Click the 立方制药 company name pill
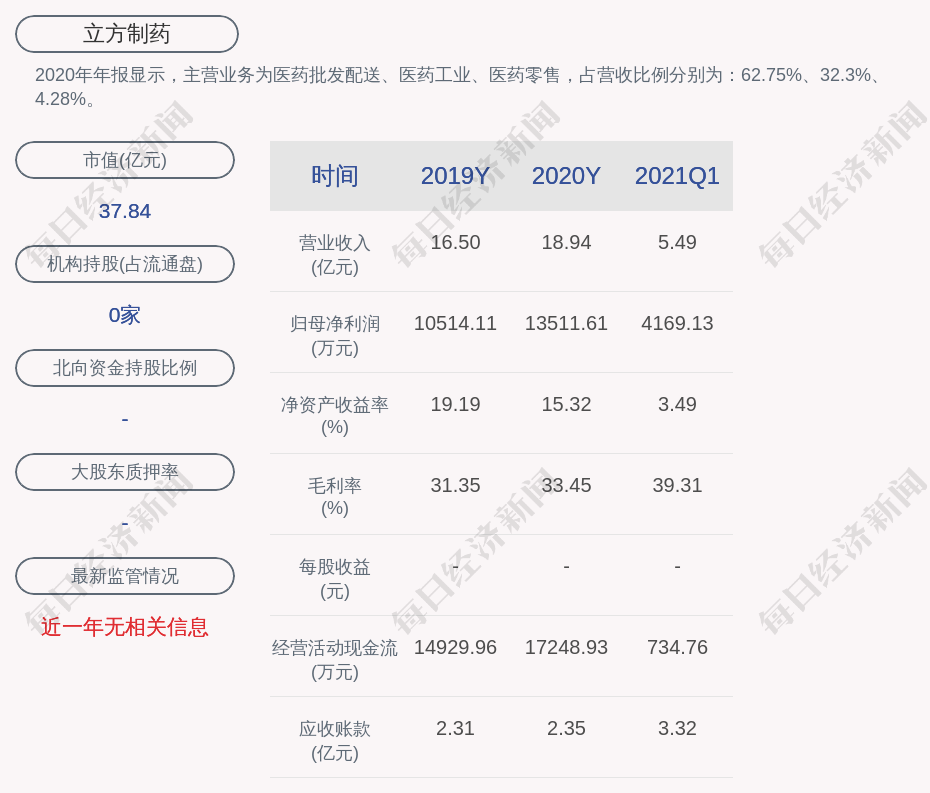Screen dimensions: 930x793 click(x=127, y=34)
